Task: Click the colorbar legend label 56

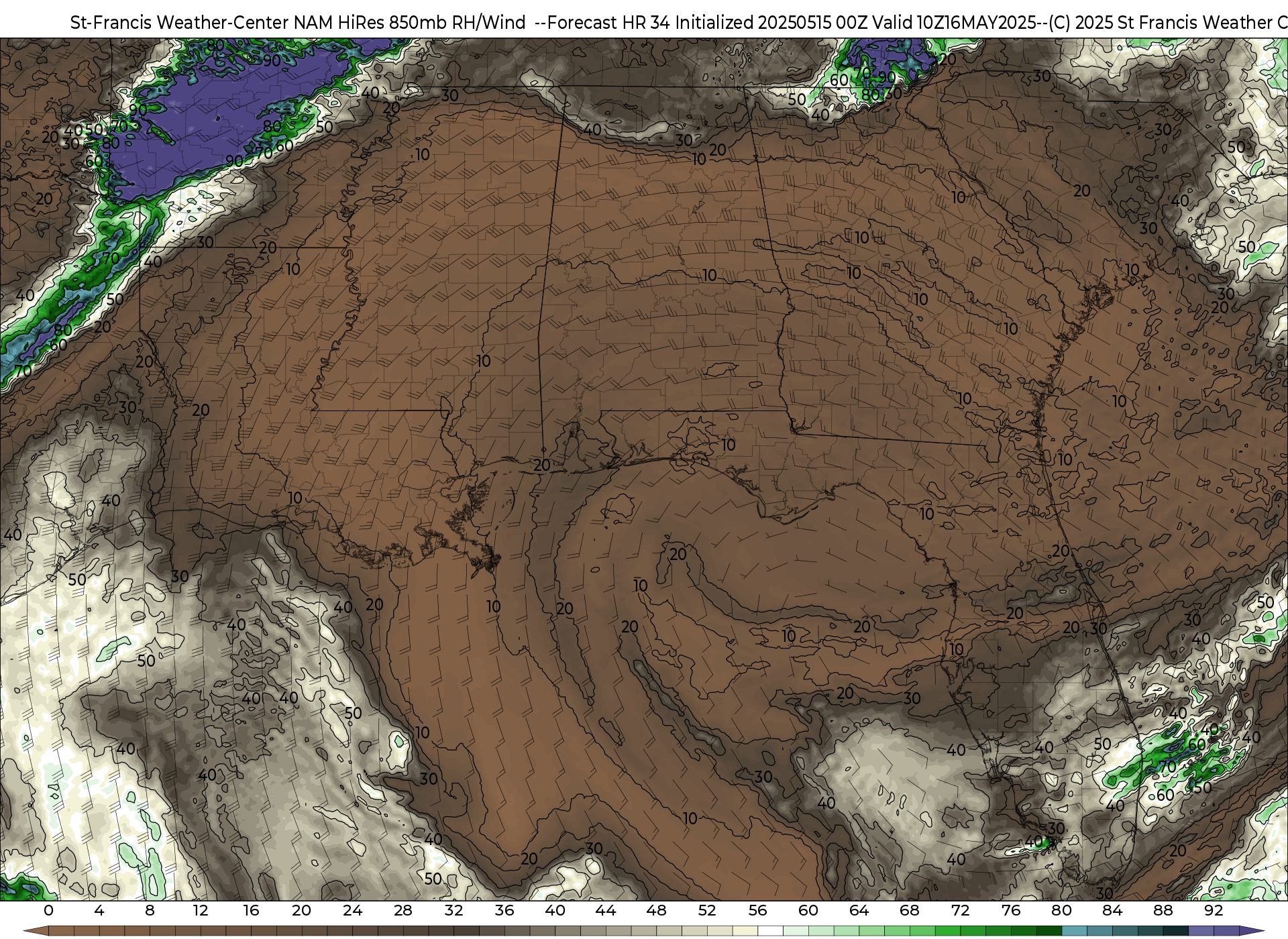Action: pos(757,911)
